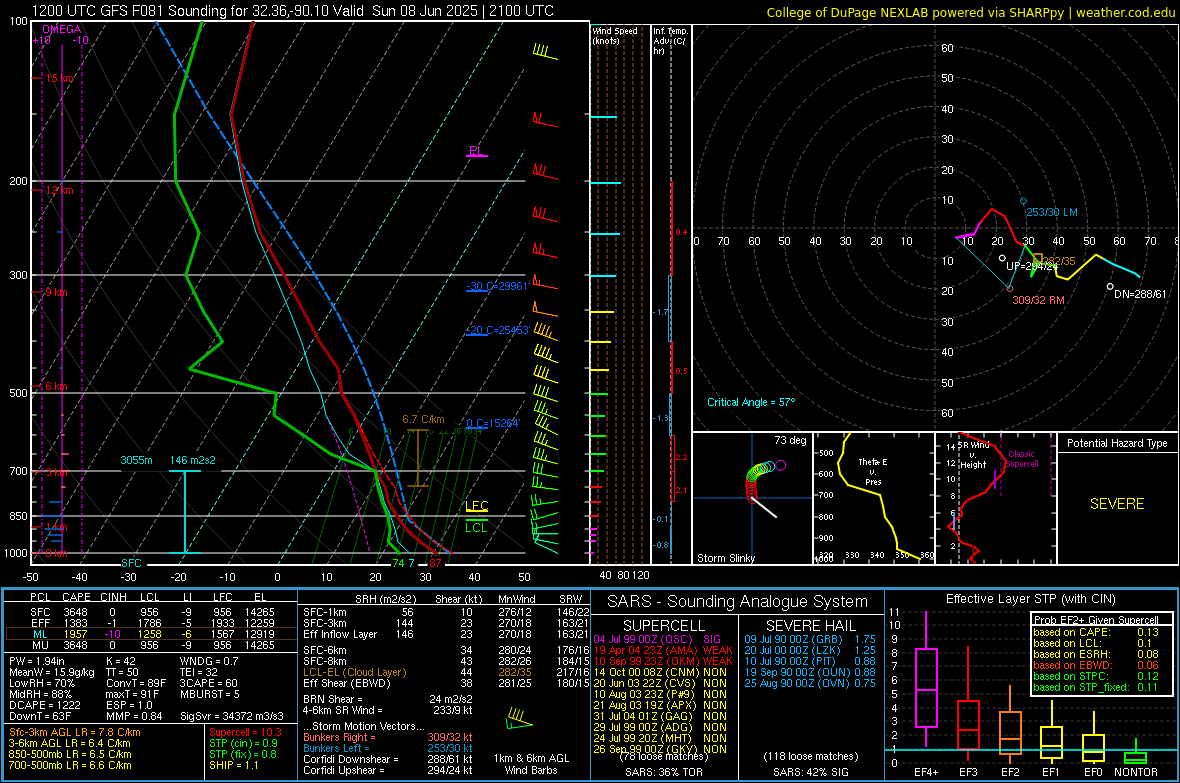Click the based on CAPE: 0.13 row
Image resolution: width=1180 pixels, height=783 pixels.
1096,632
